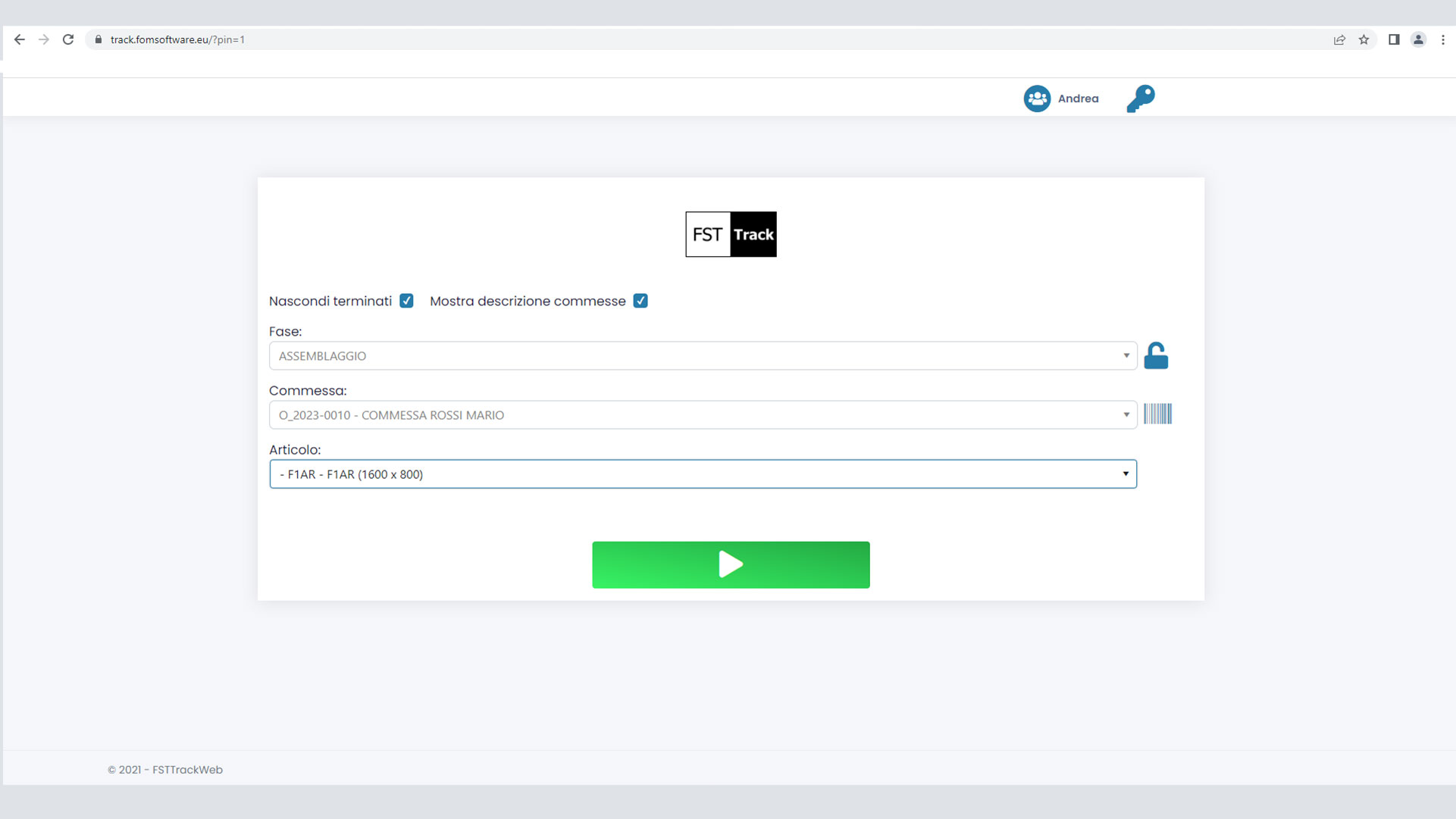Viewport: 1456px width, 819px height.
Task: Click the blue key icon
Action: coord(1140,98)
